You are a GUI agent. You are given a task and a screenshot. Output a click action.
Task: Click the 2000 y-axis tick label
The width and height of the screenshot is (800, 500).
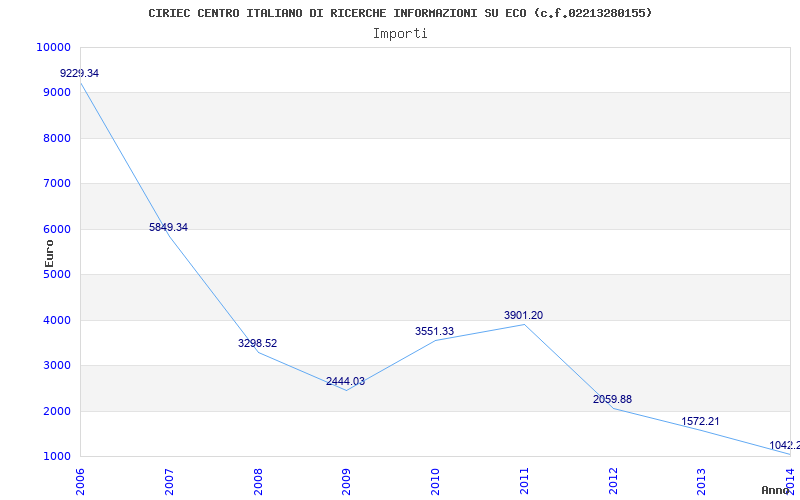pos(56,411)
